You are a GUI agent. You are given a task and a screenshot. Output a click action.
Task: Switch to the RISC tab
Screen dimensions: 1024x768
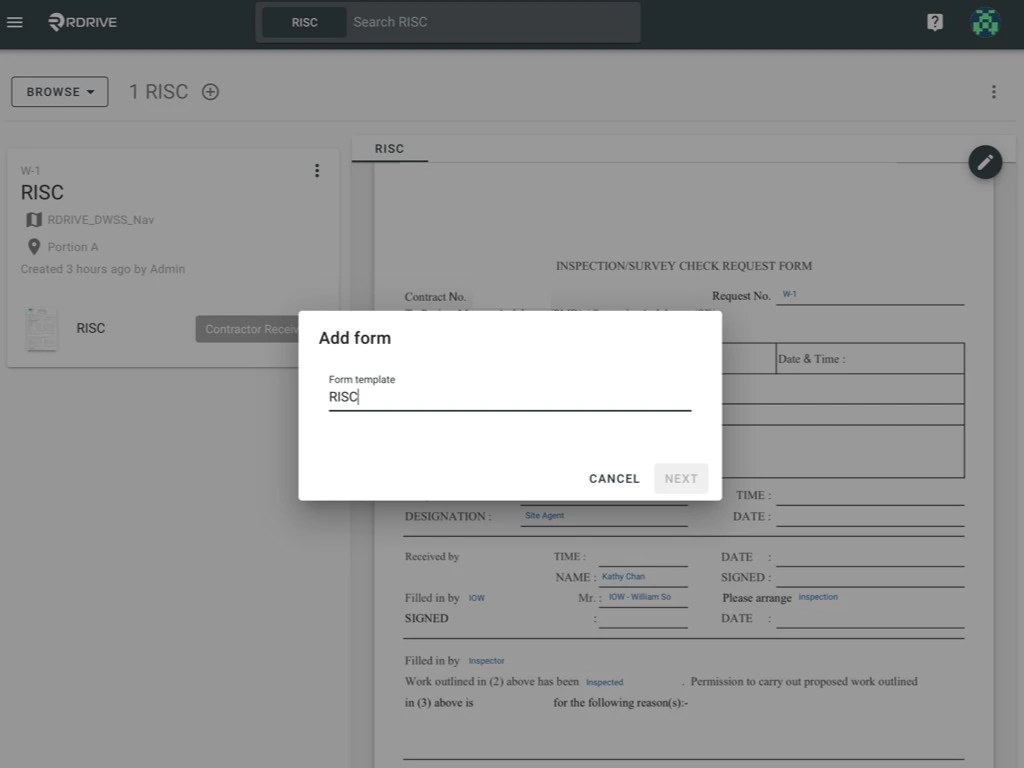pos(389,148)
